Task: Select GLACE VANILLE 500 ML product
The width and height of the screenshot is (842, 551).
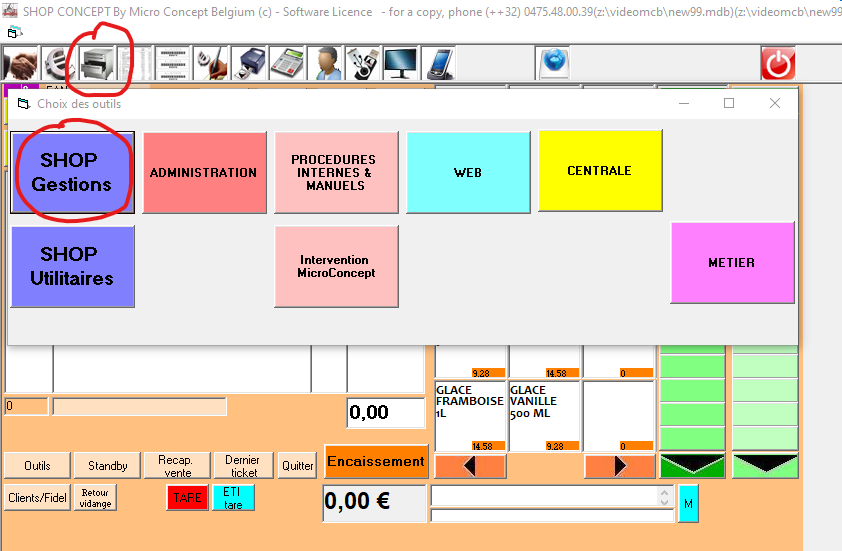Action: [x=545, y=416]
